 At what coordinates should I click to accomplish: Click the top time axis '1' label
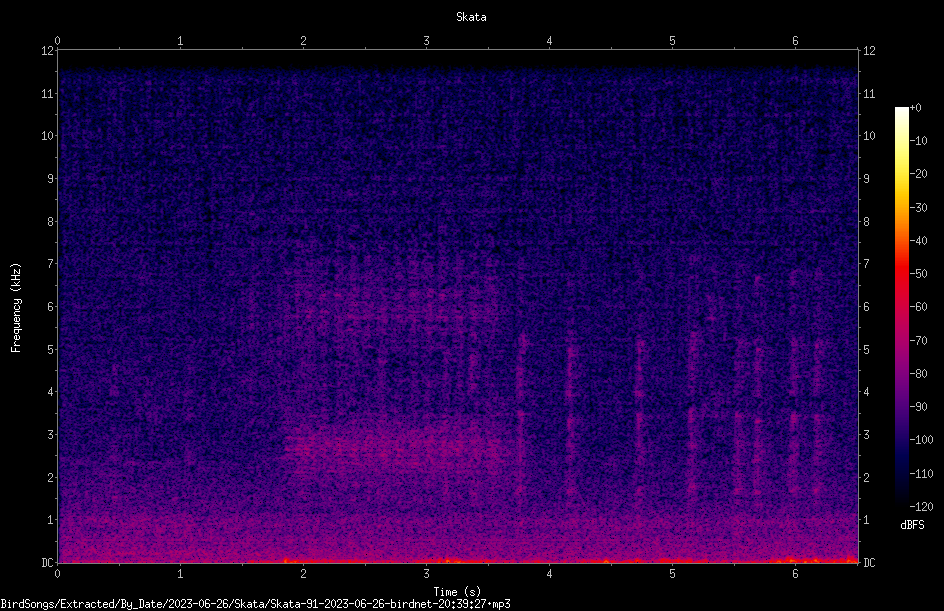(x=180, y=41)
